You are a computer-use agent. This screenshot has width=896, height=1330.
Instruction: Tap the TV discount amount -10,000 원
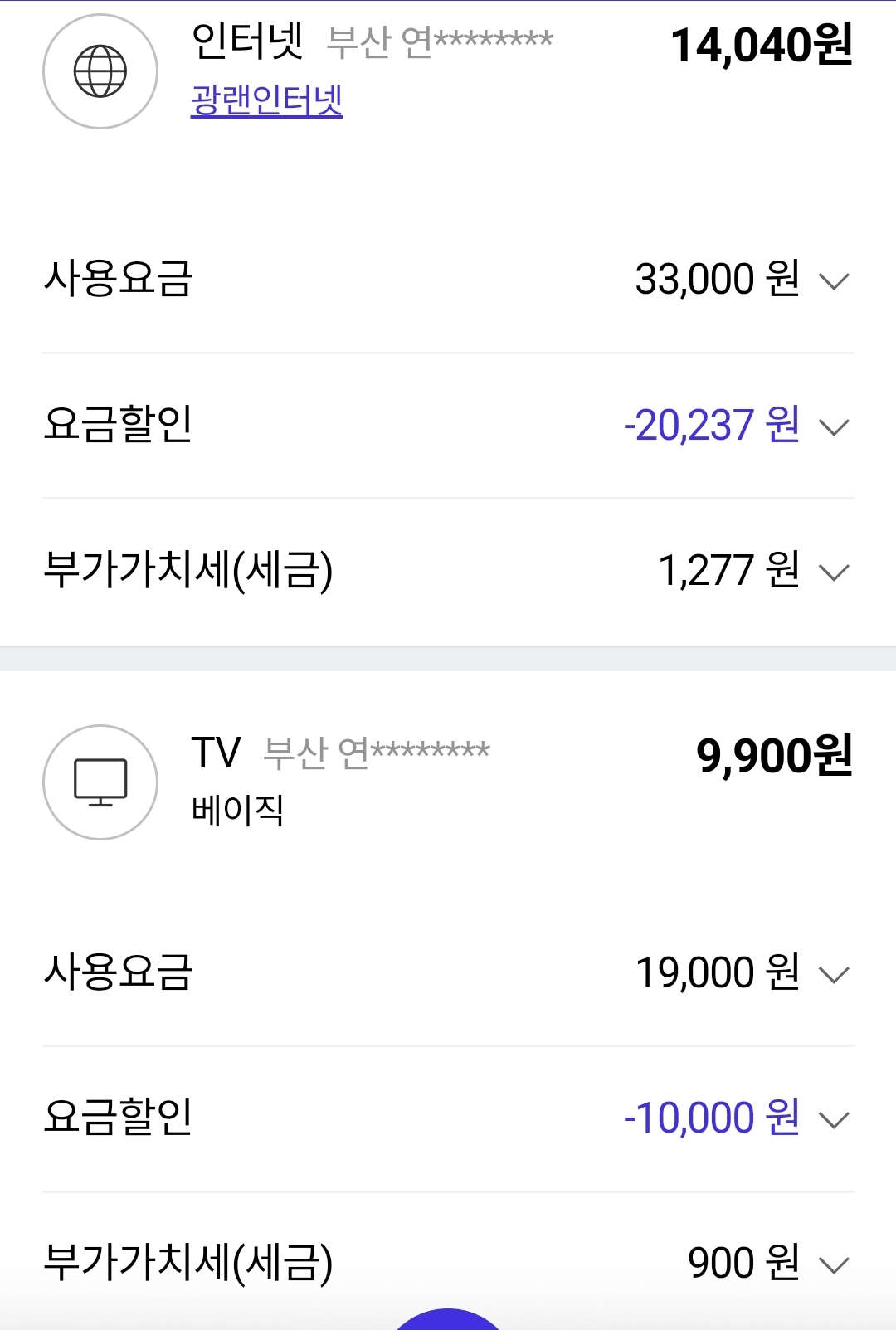[711, 1118]
